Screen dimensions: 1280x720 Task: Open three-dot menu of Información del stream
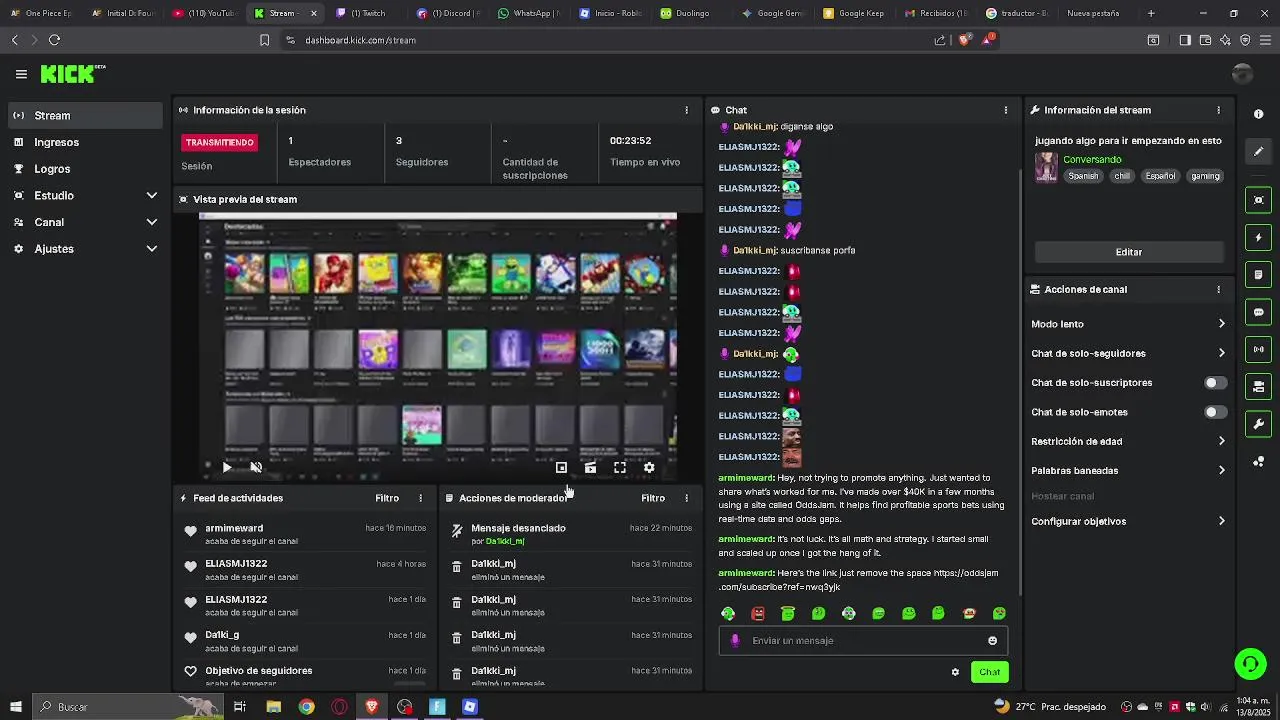pyautogui.click(x=1218, y=110)
